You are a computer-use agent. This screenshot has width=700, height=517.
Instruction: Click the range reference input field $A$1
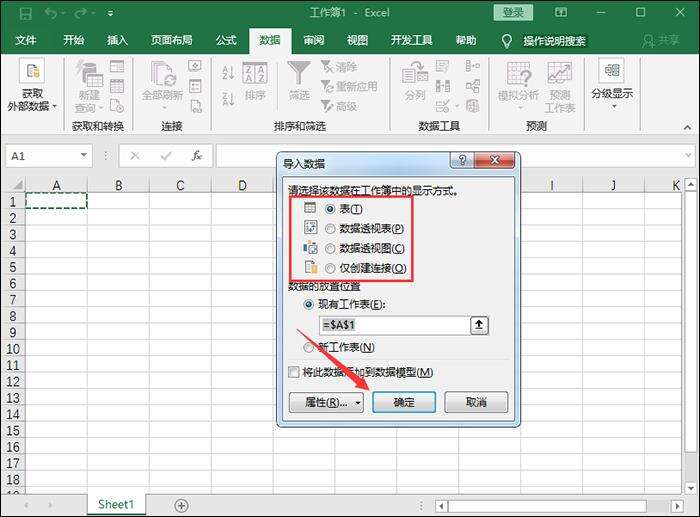click(395, 325)
